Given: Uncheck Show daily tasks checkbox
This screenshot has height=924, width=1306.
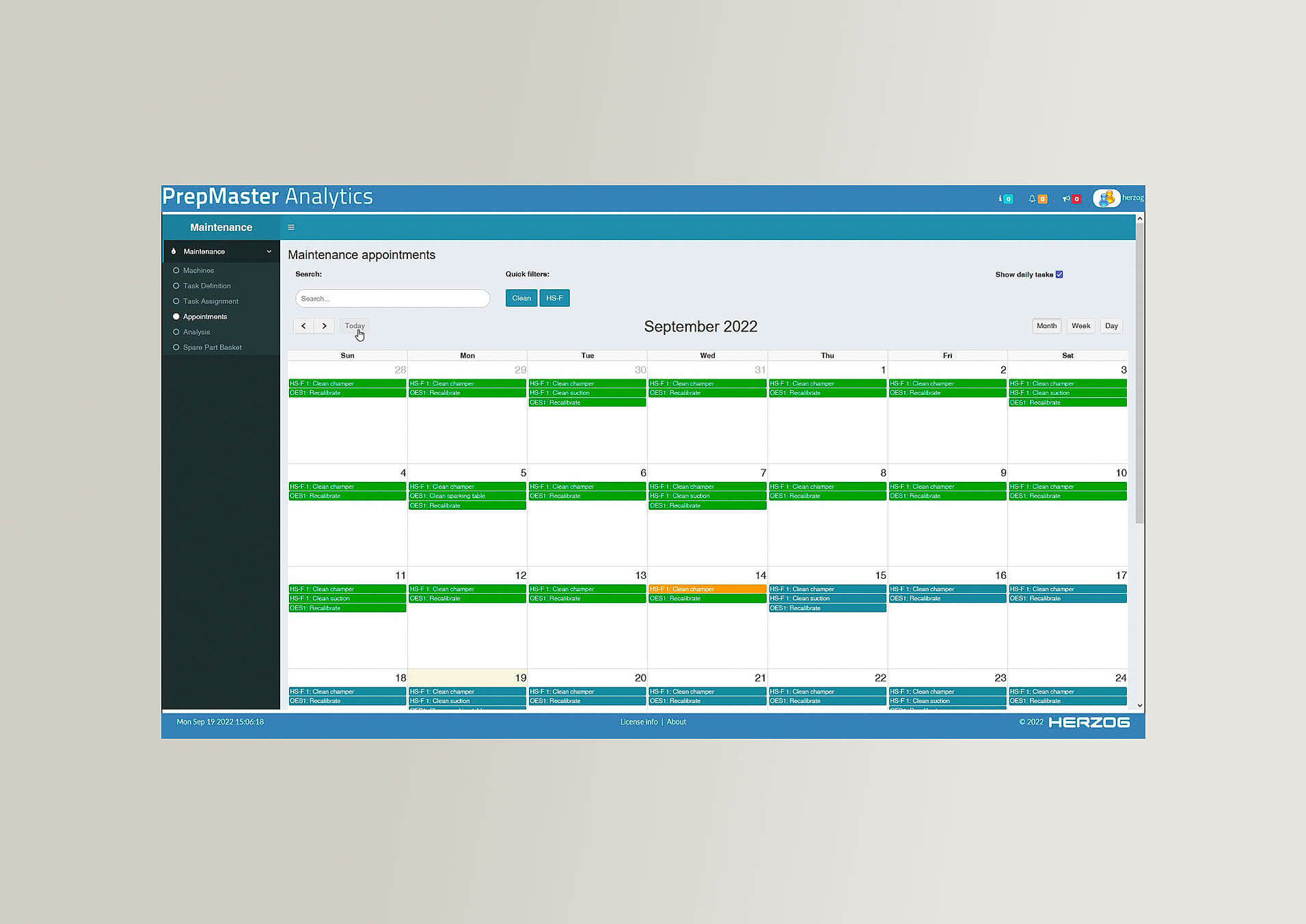Looking at the screenshot, I should [1059, 275].
